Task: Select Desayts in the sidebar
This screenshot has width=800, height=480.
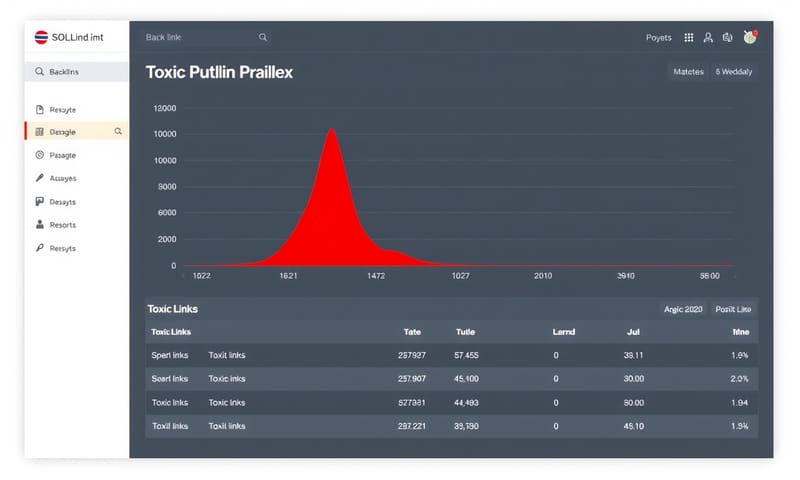Action: pyautogui.click(x=62, y=201)
